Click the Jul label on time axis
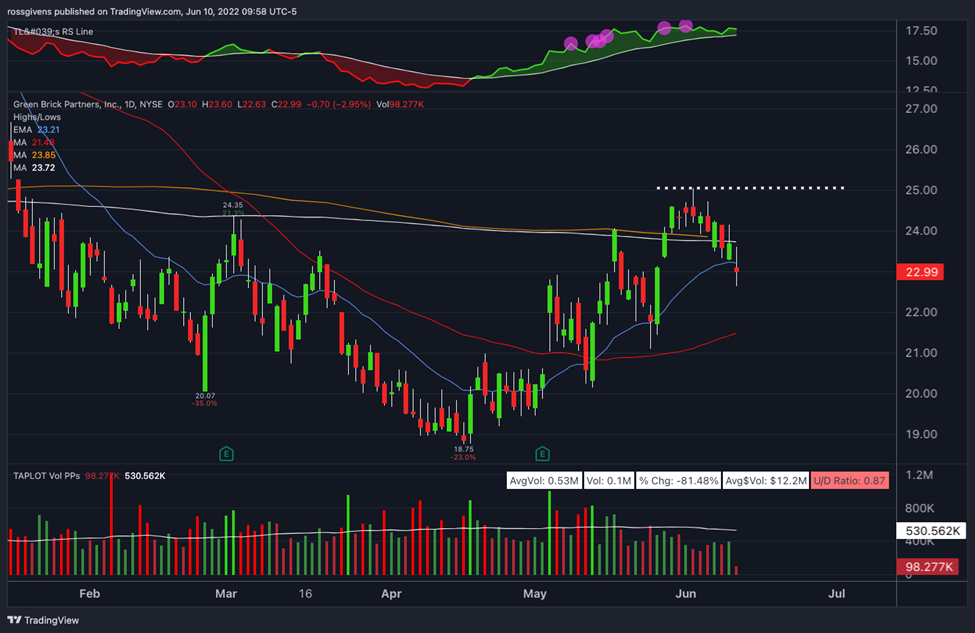 [x=836, y=594]
